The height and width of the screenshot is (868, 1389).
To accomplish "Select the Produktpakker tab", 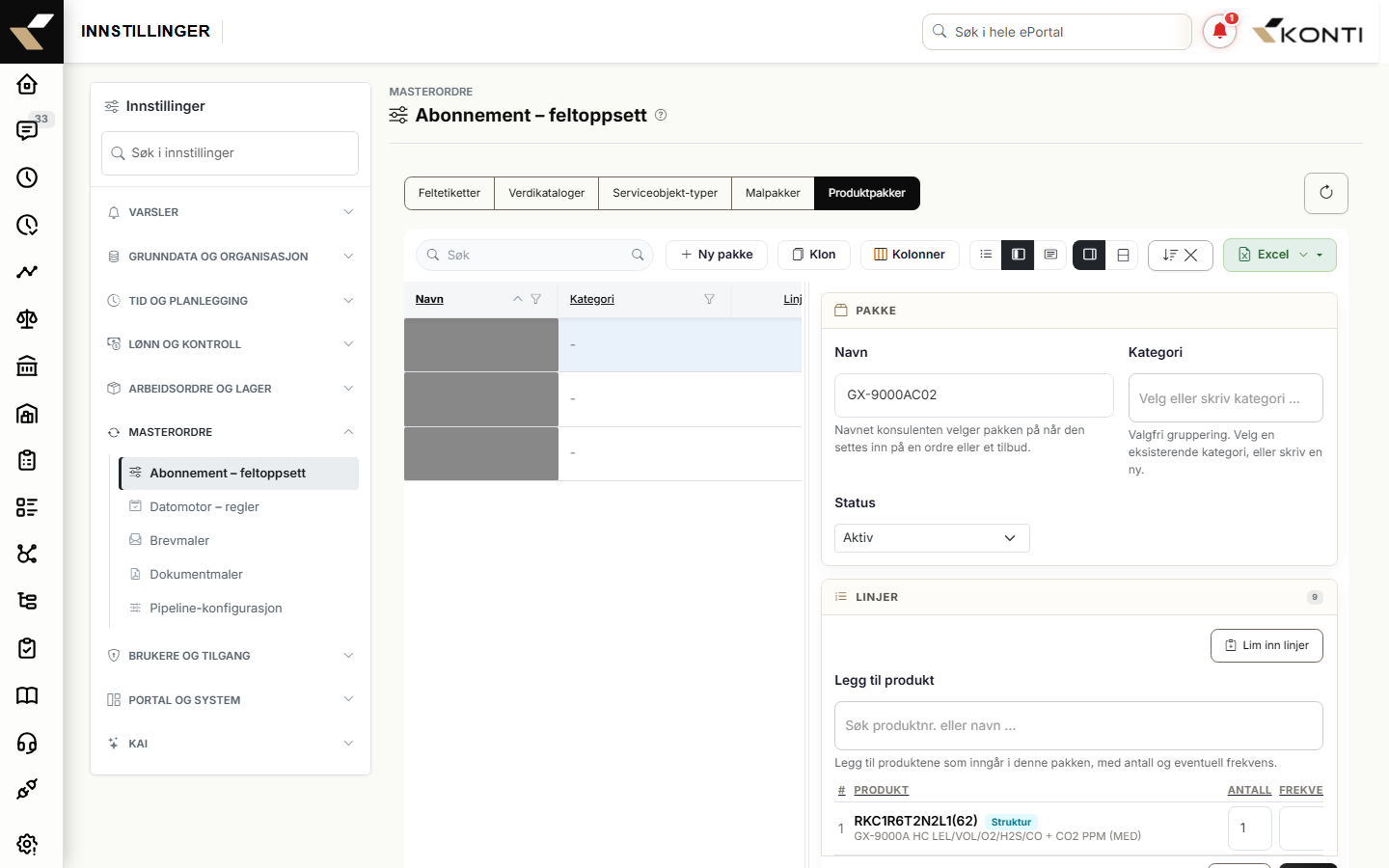I will tap(867, 193).
